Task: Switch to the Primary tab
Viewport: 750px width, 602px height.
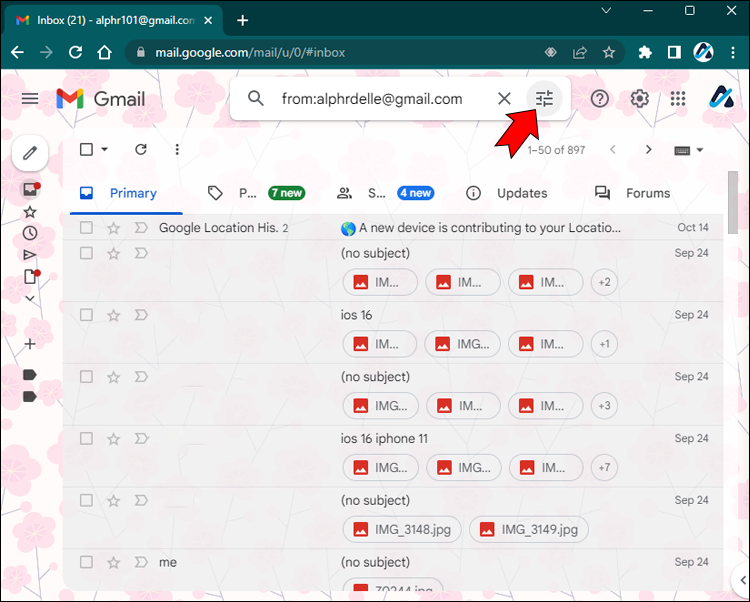Action: pyautogui.click(x=126, y=193)
